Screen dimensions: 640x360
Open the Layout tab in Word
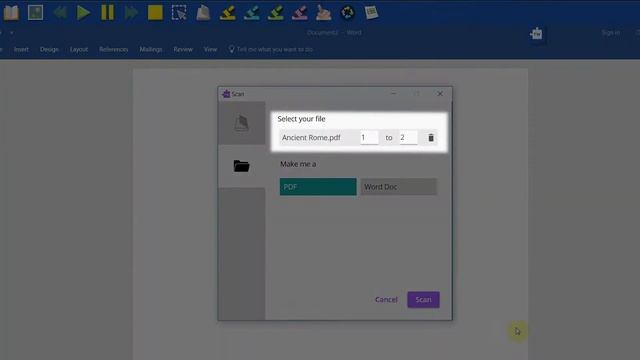(79, 49)
